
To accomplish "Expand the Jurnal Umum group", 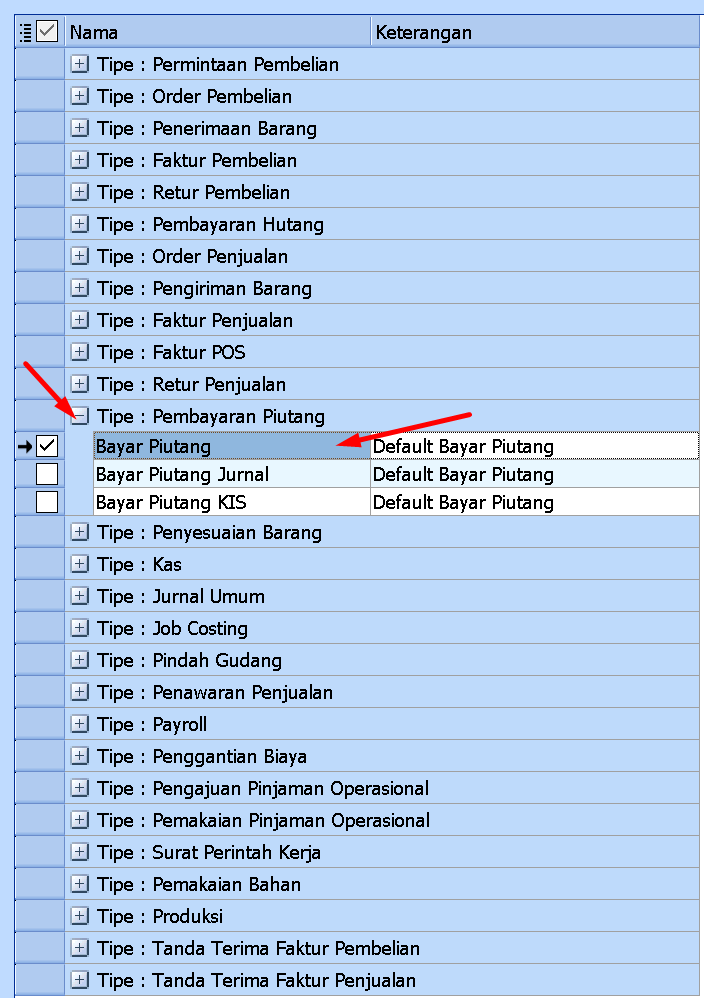I will [x=80, y=596].
